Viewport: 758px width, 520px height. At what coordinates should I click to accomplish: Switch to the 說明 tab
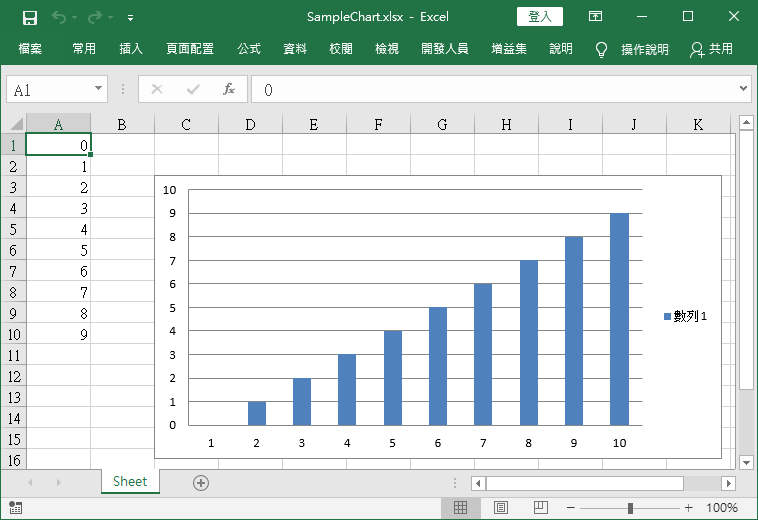pyautogui.click(x=561, y=49)
